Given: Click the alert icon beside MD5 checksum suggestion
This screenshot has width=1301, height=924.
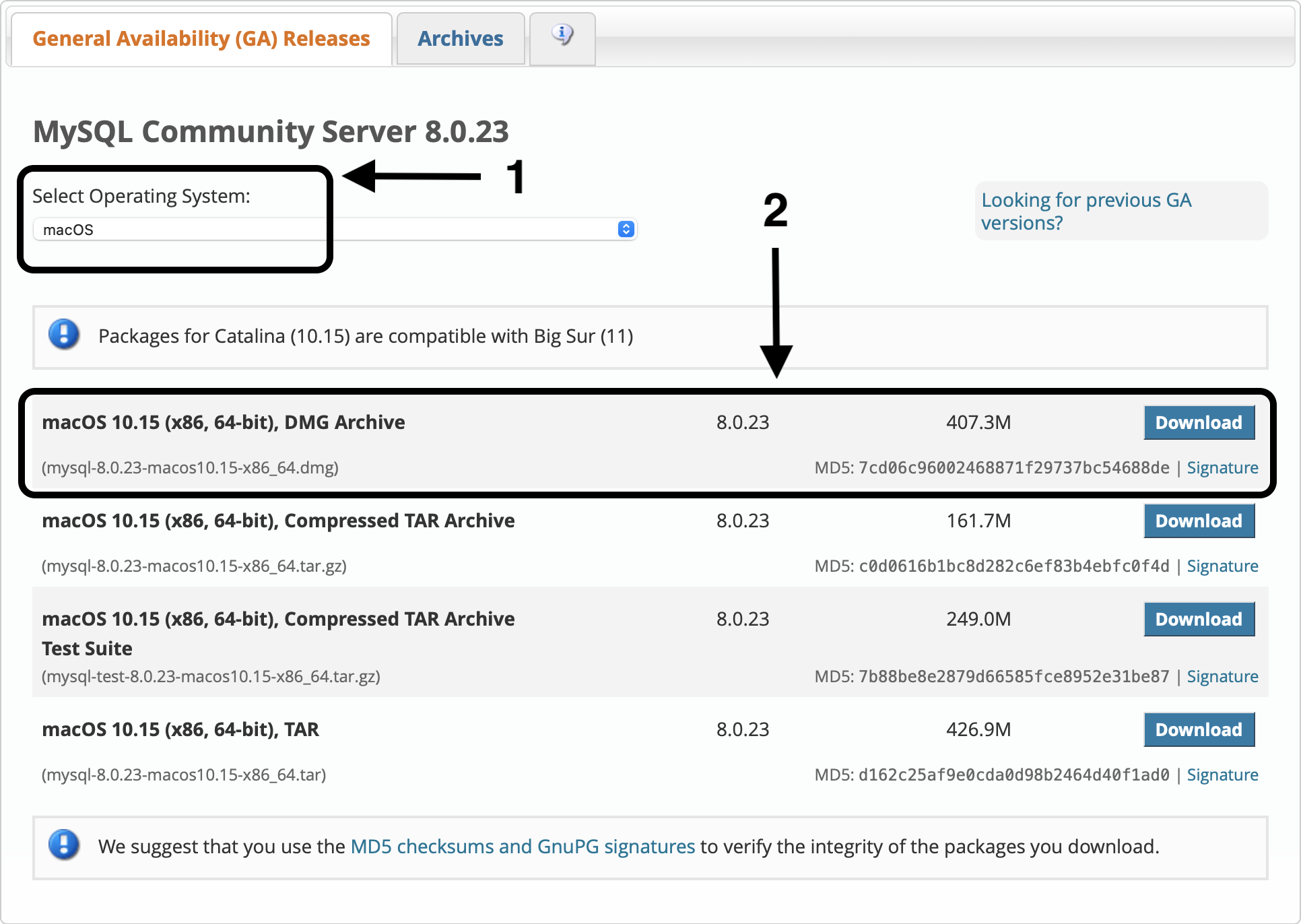Looking at the screenshot, I should tap(64, 845).
